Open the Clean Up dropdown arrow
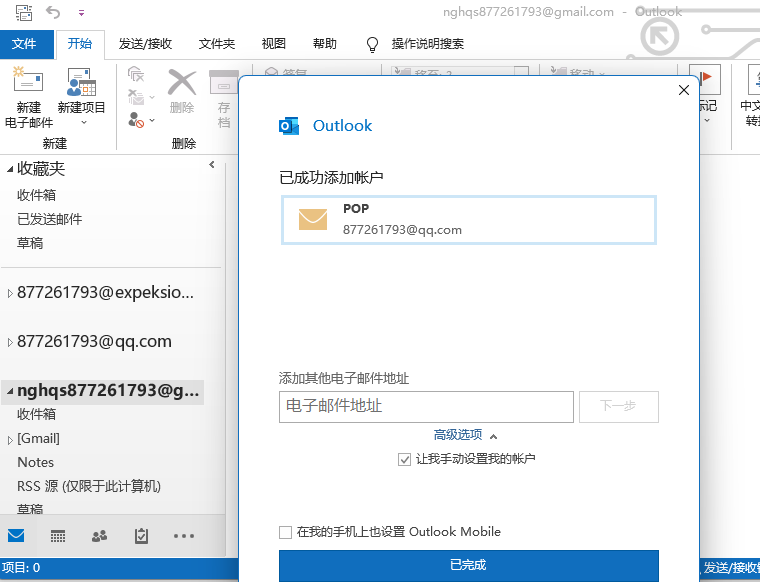 [x=152, y=97]
